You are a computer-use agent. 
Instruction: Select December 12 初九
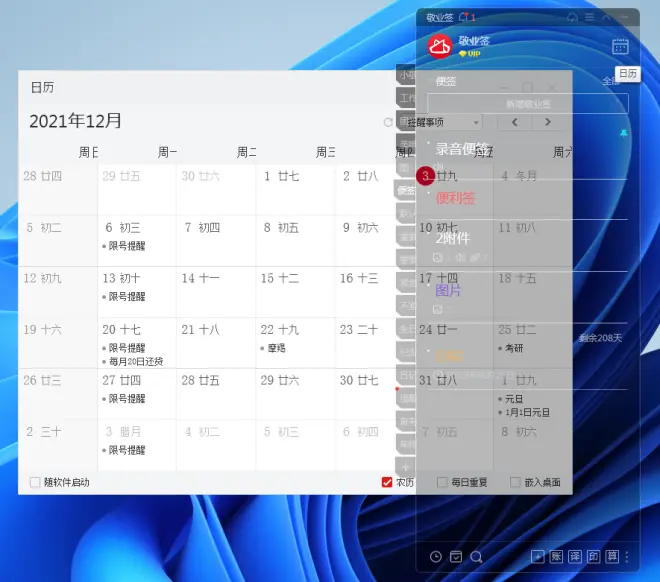(43, 278)
